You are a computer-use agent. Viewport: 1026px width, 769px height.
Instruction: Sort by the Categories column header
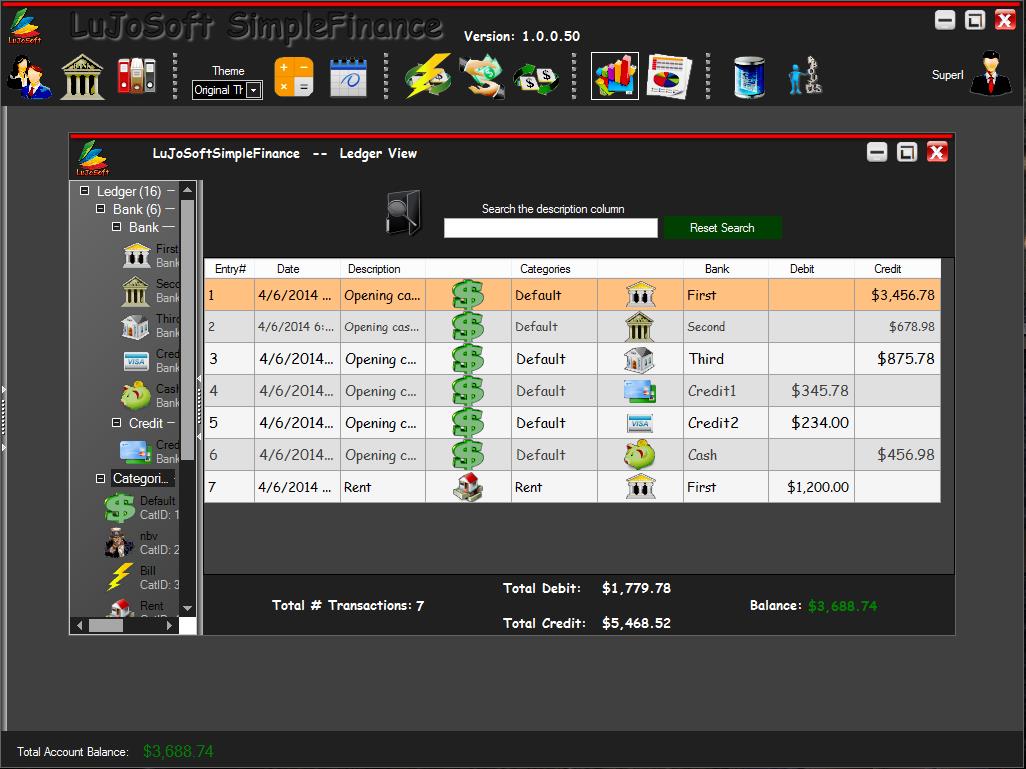pyautogui.click(x=554, y=269)
